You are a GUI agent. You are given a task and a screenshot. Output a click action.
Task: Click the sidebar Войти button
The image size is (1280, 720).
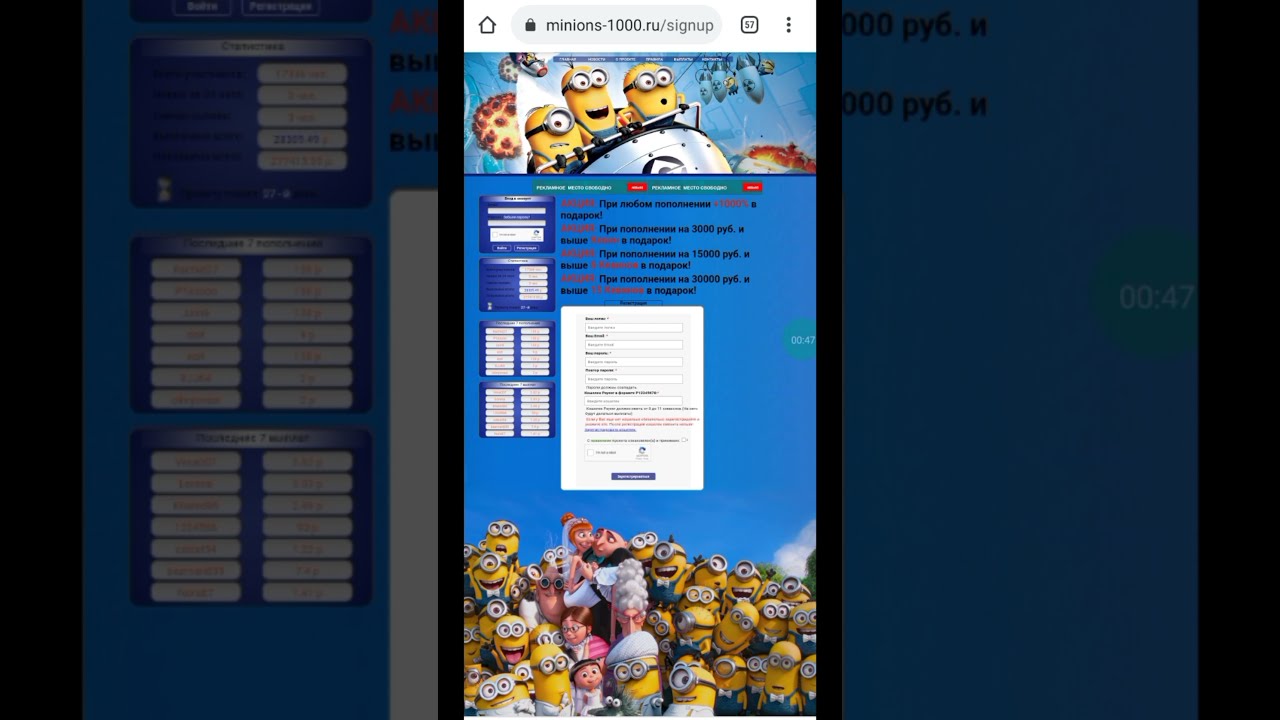click(502, 248)
